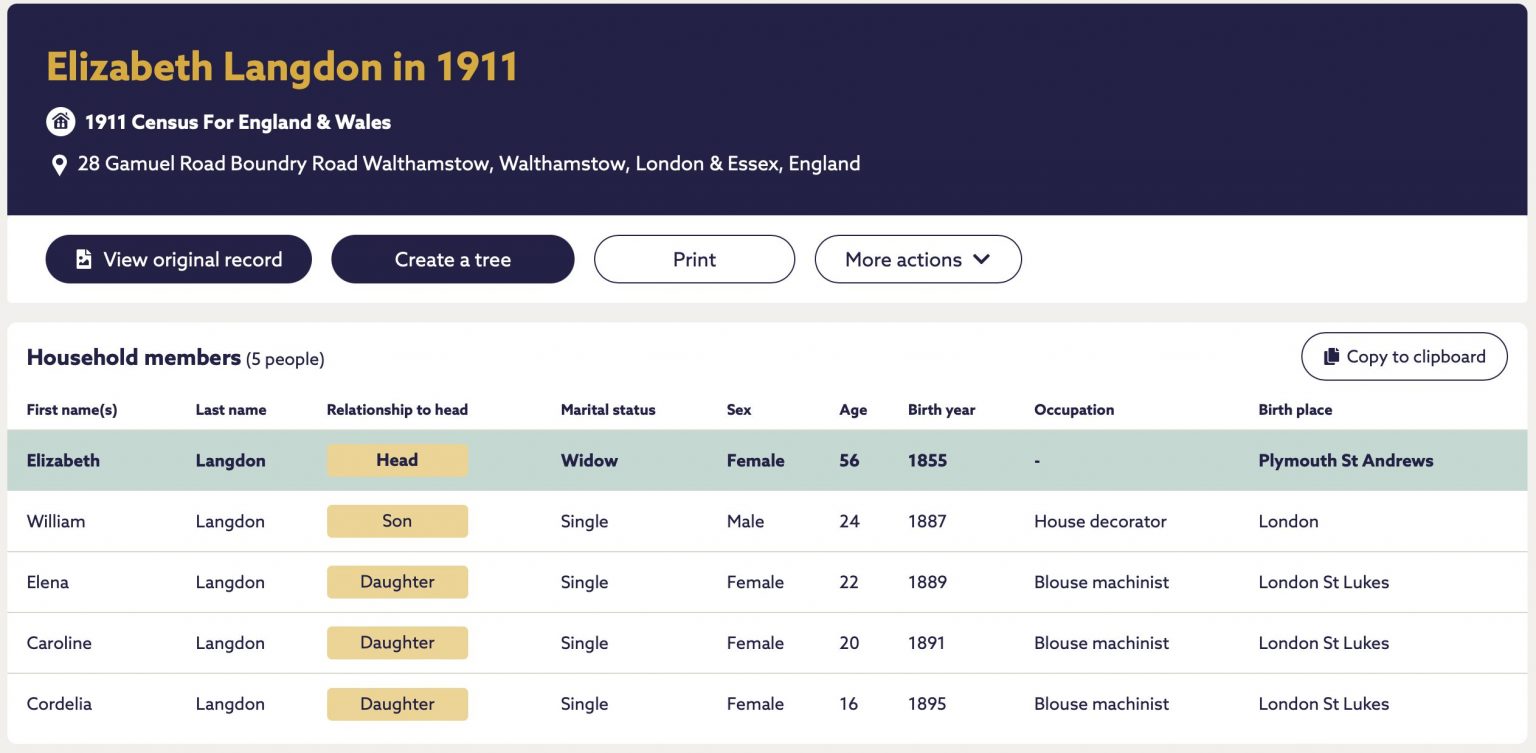Click the clipboard icon in Copy to clipboard
Image resolution: width=1536 pixels, height=753 pixels.
(1331, 357)
